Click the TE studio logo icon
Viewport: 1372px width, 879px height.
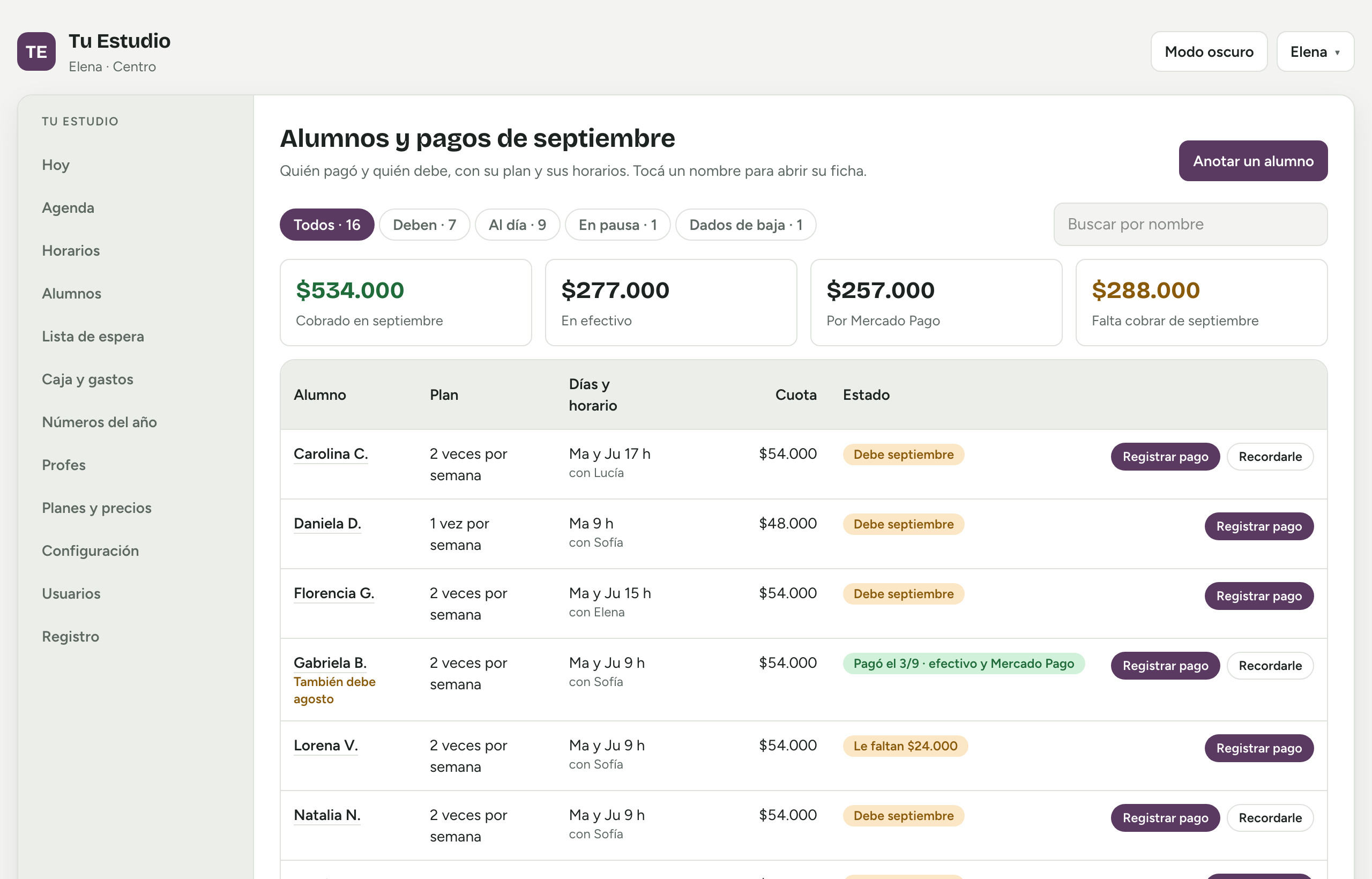pyautogui.click(x=36, y=51)
